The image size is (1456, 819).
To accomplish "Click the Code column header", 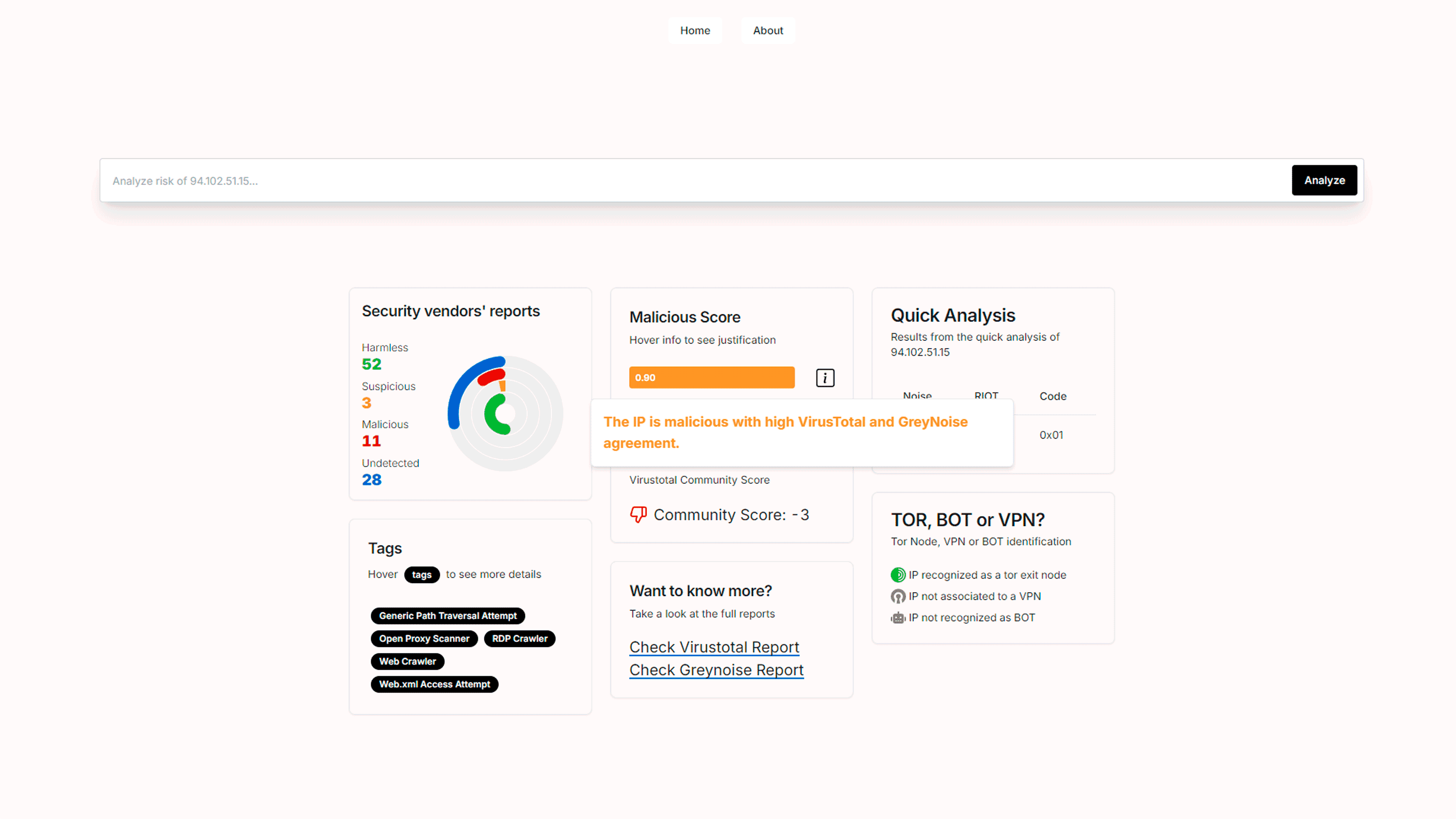I will tap(1053, 396).
